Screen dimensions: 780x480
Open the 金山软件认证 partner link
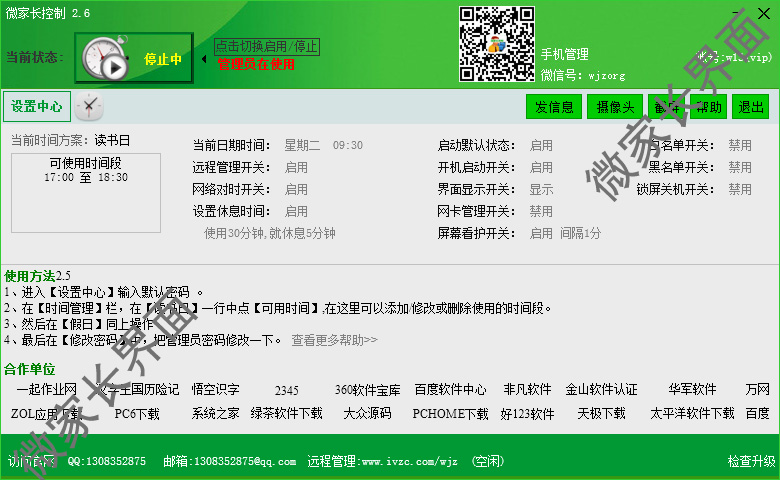click(x=601, y=389)
